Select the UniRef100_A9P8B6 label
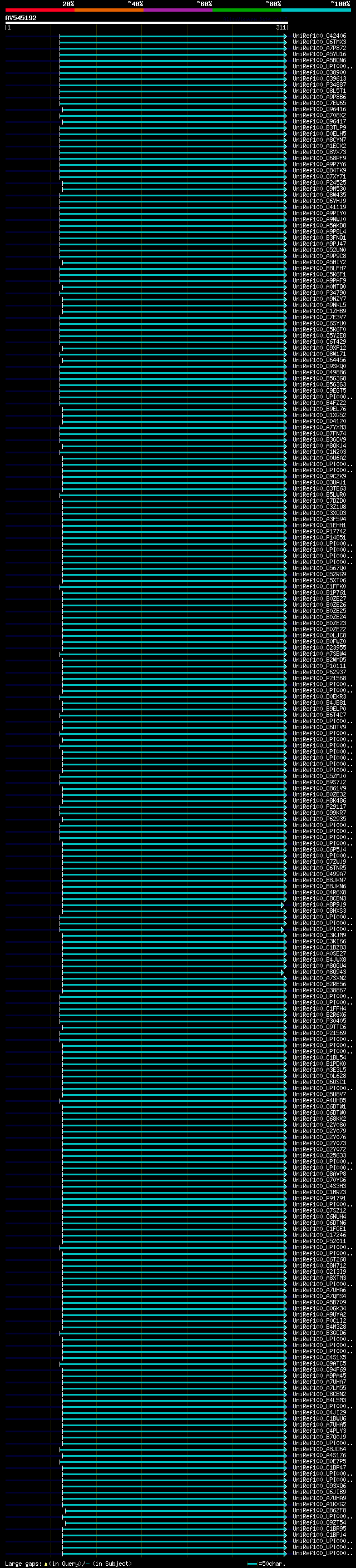Image resolution: width=356 pixels, height=1568 pixels. pos(319,97)
